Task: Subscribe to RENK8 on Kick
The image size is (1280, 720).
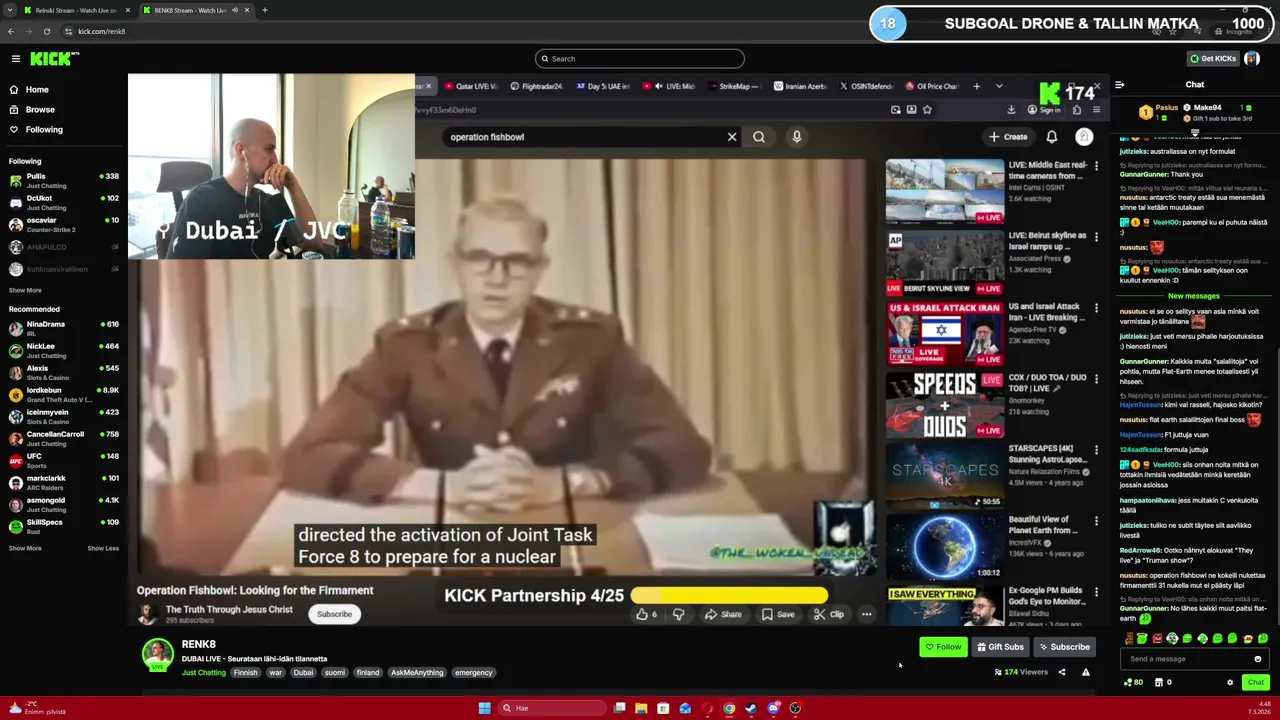Action: (1064, 647)
